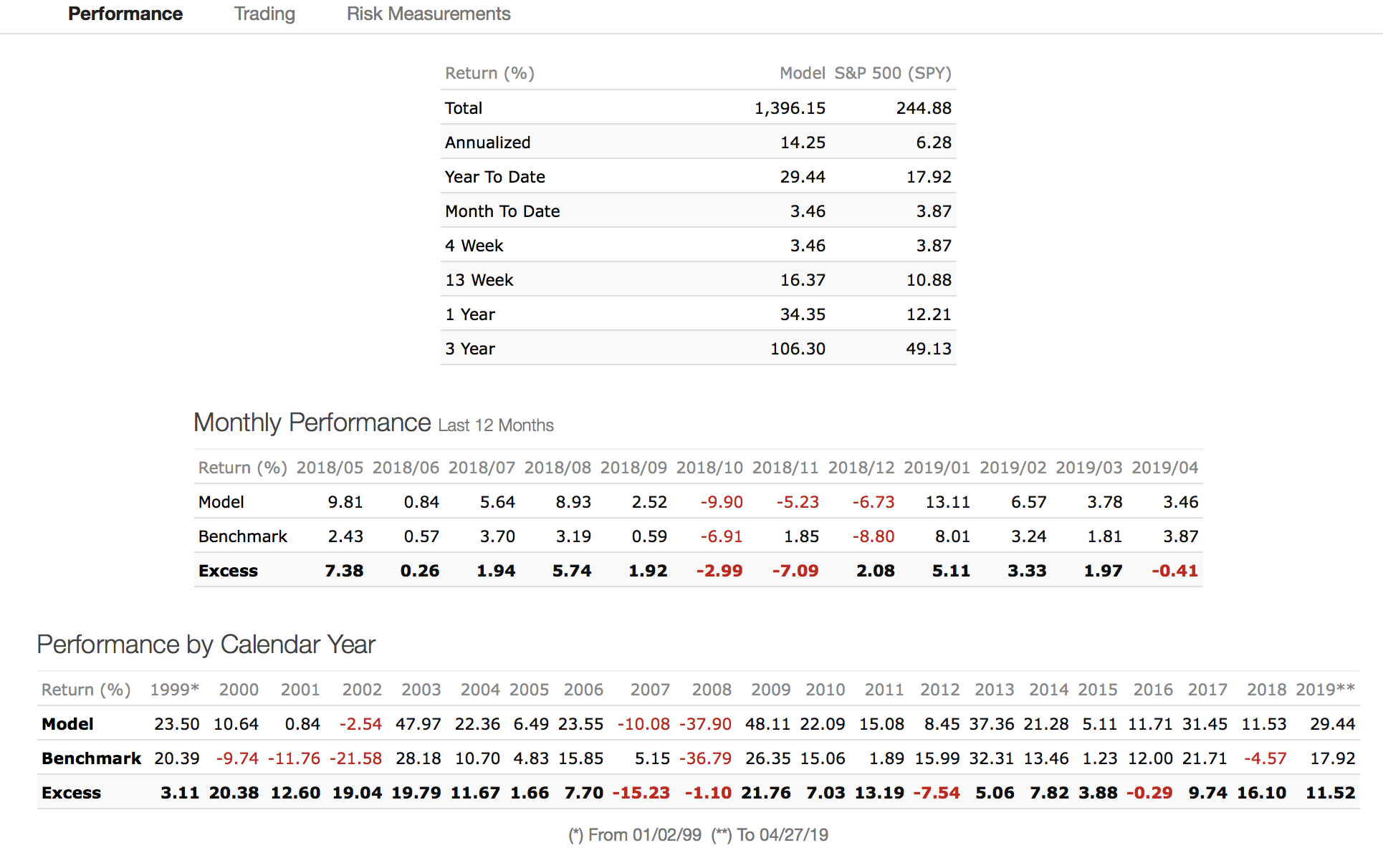Click the Monthly Performance heading
The height and width of the screenshot is (868, 1383).
tap(312, 423)
